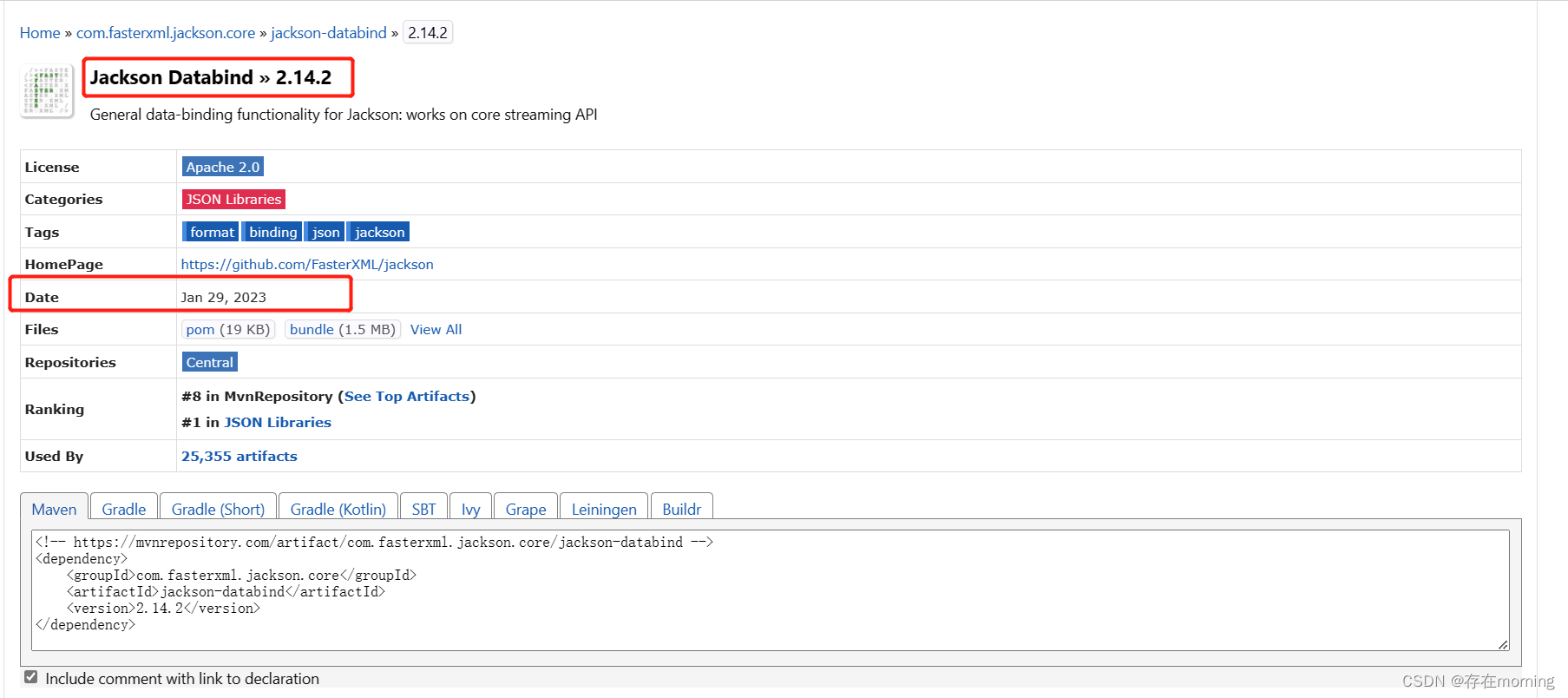Switch to the Maven tab
Image resolution: width=1568 pixels, height=698 pixels.
[54, 508]
